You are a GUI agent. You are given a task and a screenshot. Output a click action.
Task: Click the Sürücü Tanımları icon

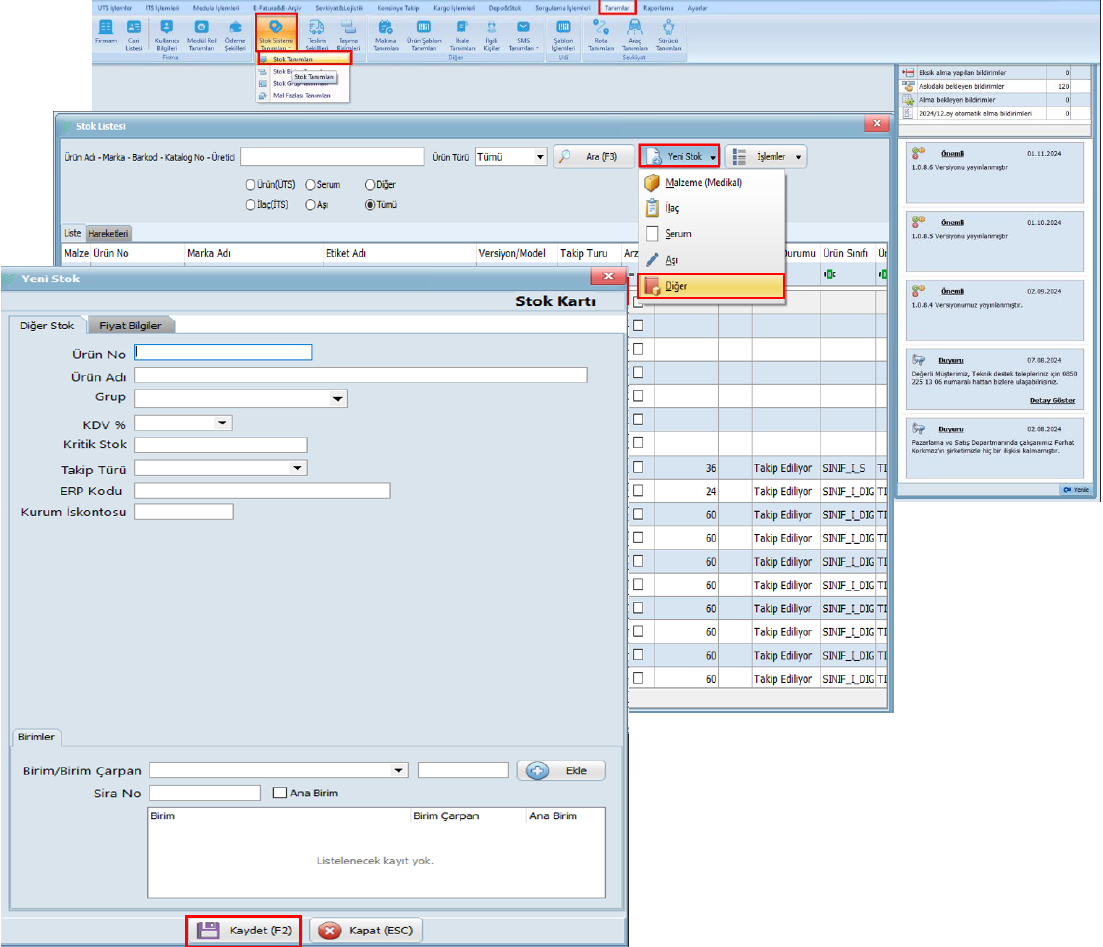[668, 32]
